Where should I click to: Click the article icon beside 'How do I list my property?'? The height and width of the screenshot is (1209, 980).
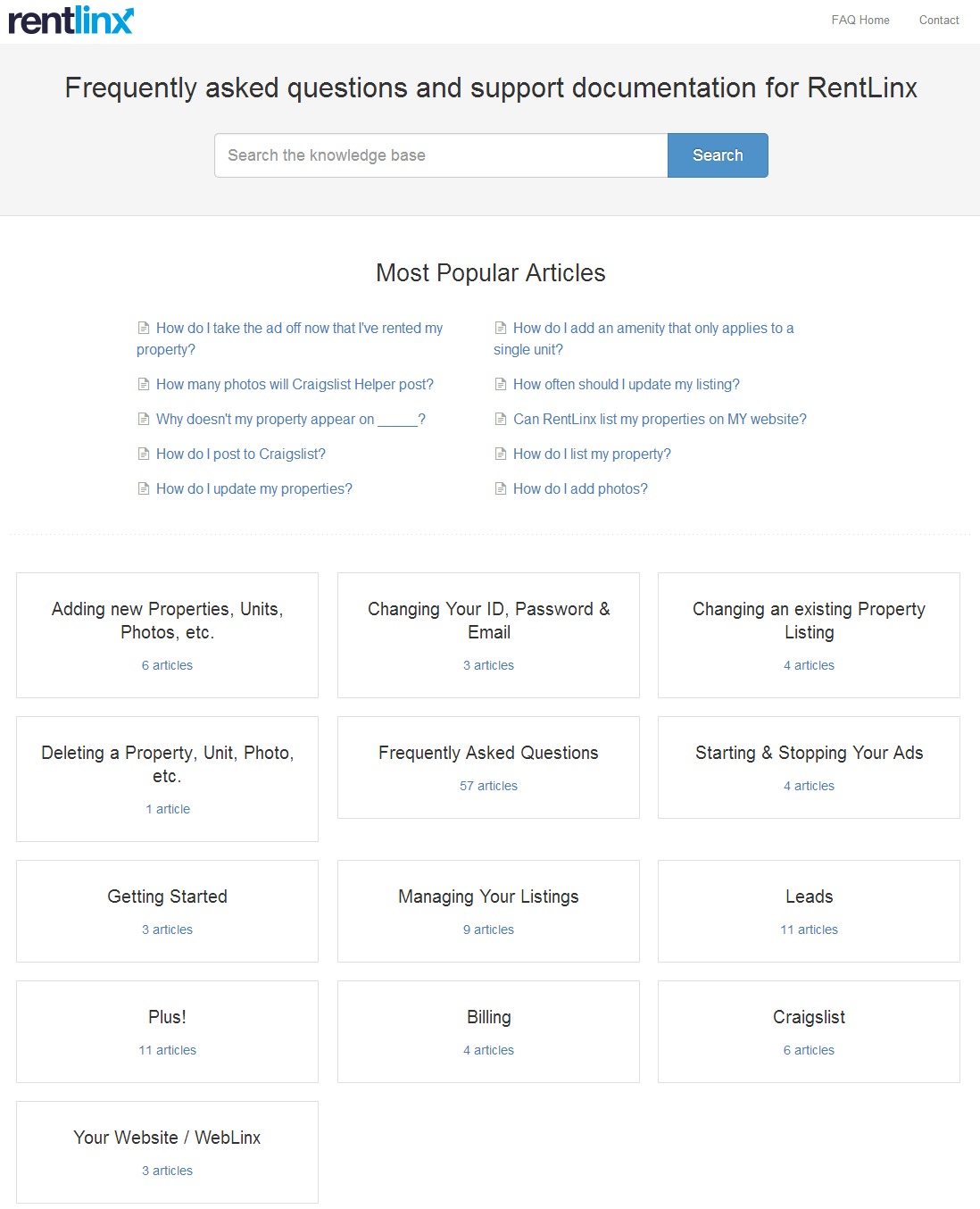click(x=500, y=454)
